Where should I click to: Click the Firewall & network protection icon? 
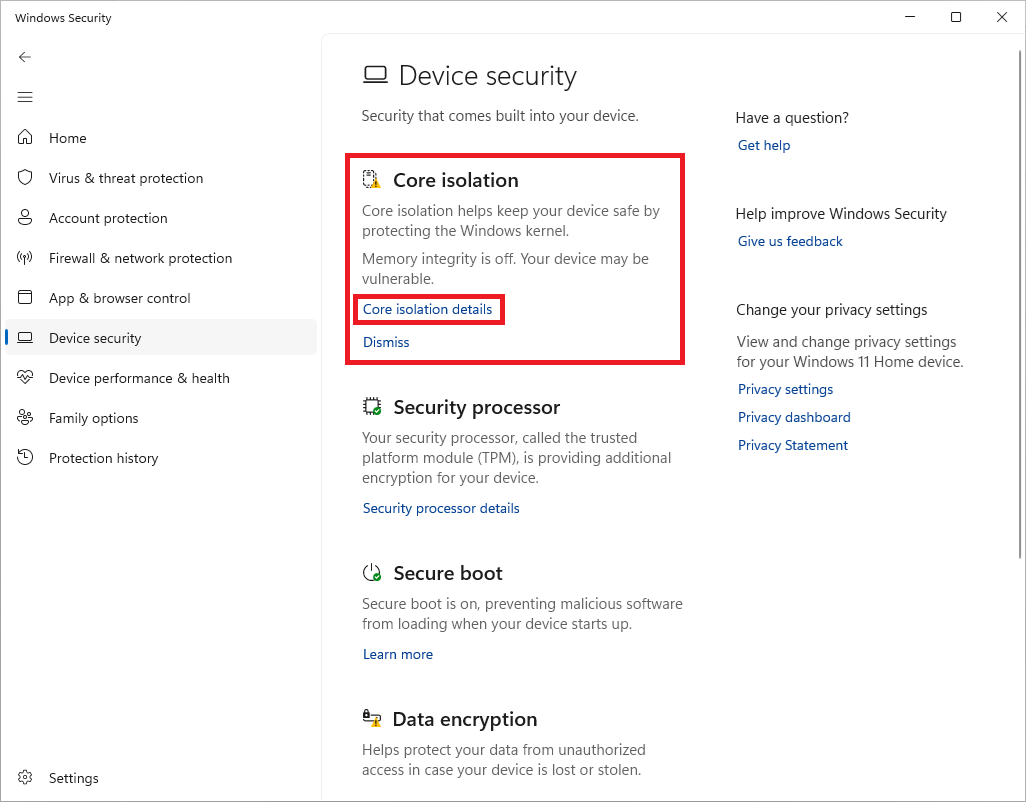pos(26,258)
